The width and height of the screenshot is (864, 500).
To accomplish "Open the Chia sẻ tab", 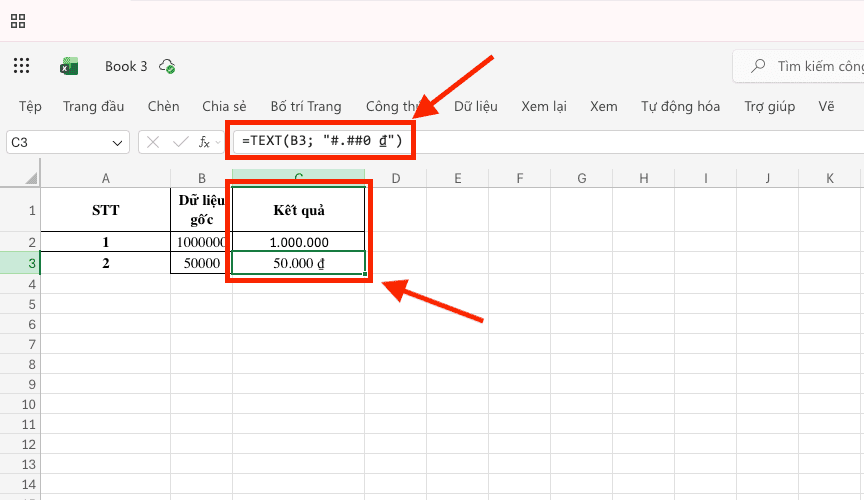I will pos(224,106).
